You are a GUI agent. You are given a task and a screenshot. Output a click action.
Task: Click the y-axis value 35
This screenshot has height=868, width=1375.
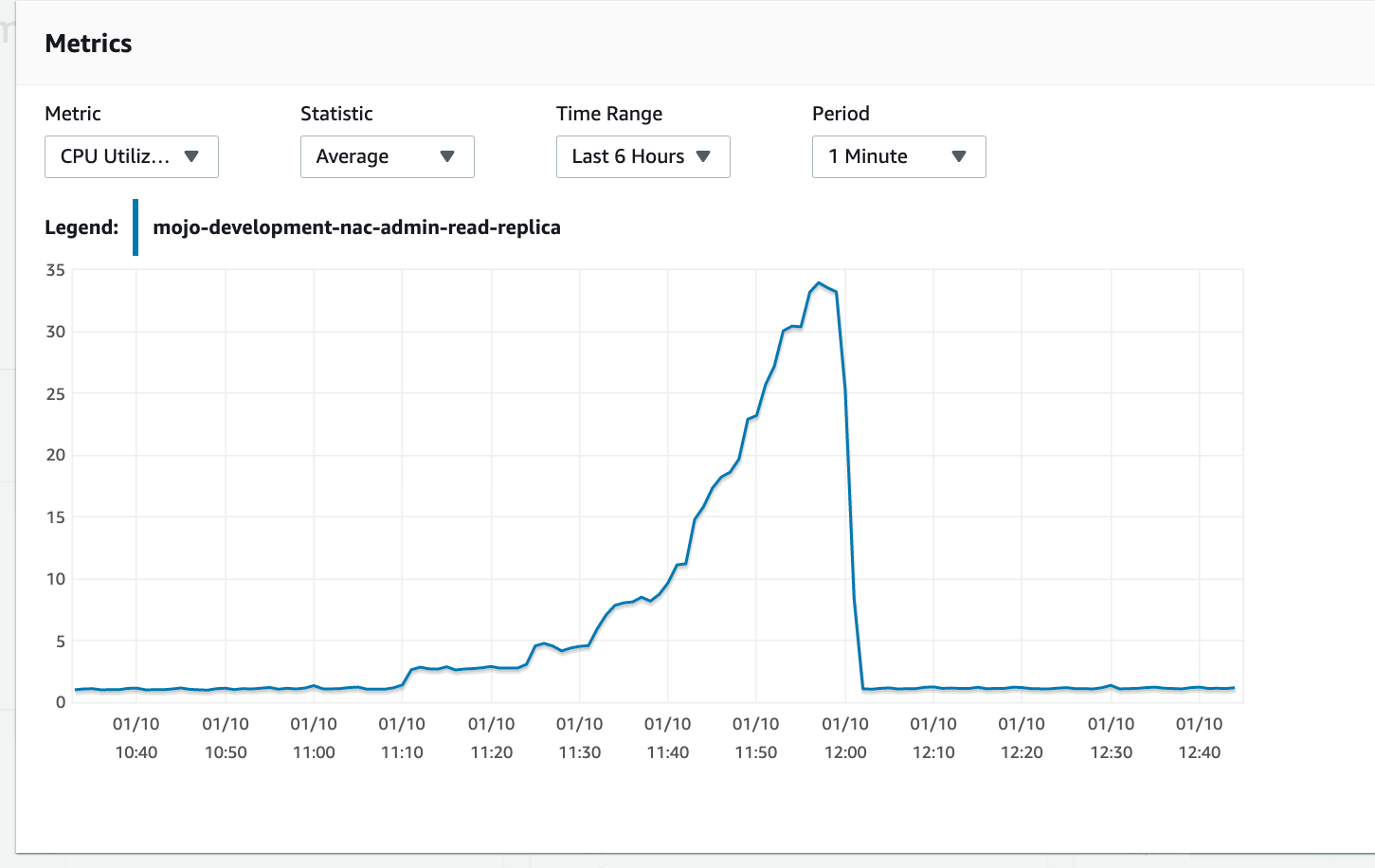[x=56, y=270]
